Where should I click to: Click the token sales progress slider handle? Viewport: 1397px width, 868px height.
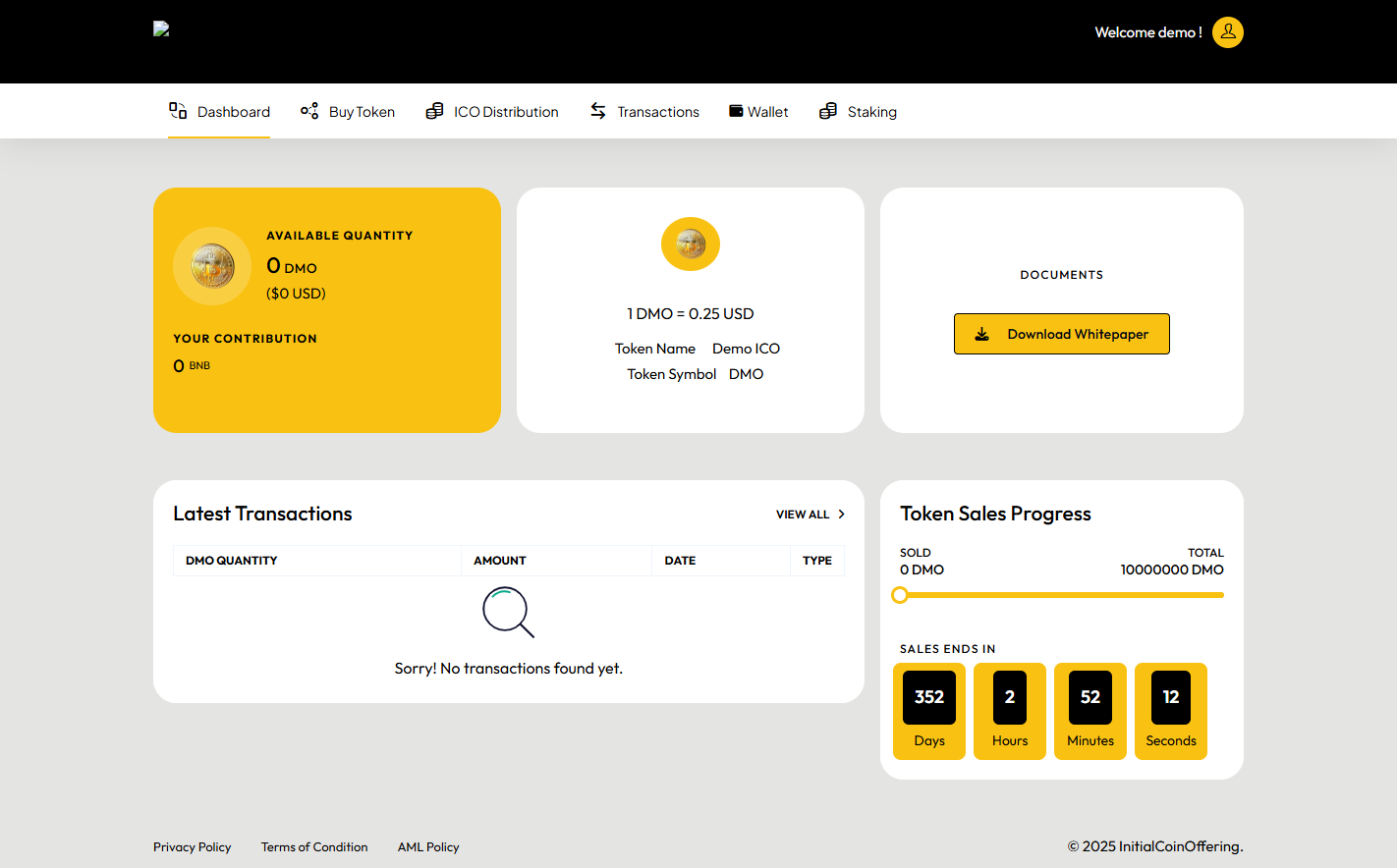point(899,595)
